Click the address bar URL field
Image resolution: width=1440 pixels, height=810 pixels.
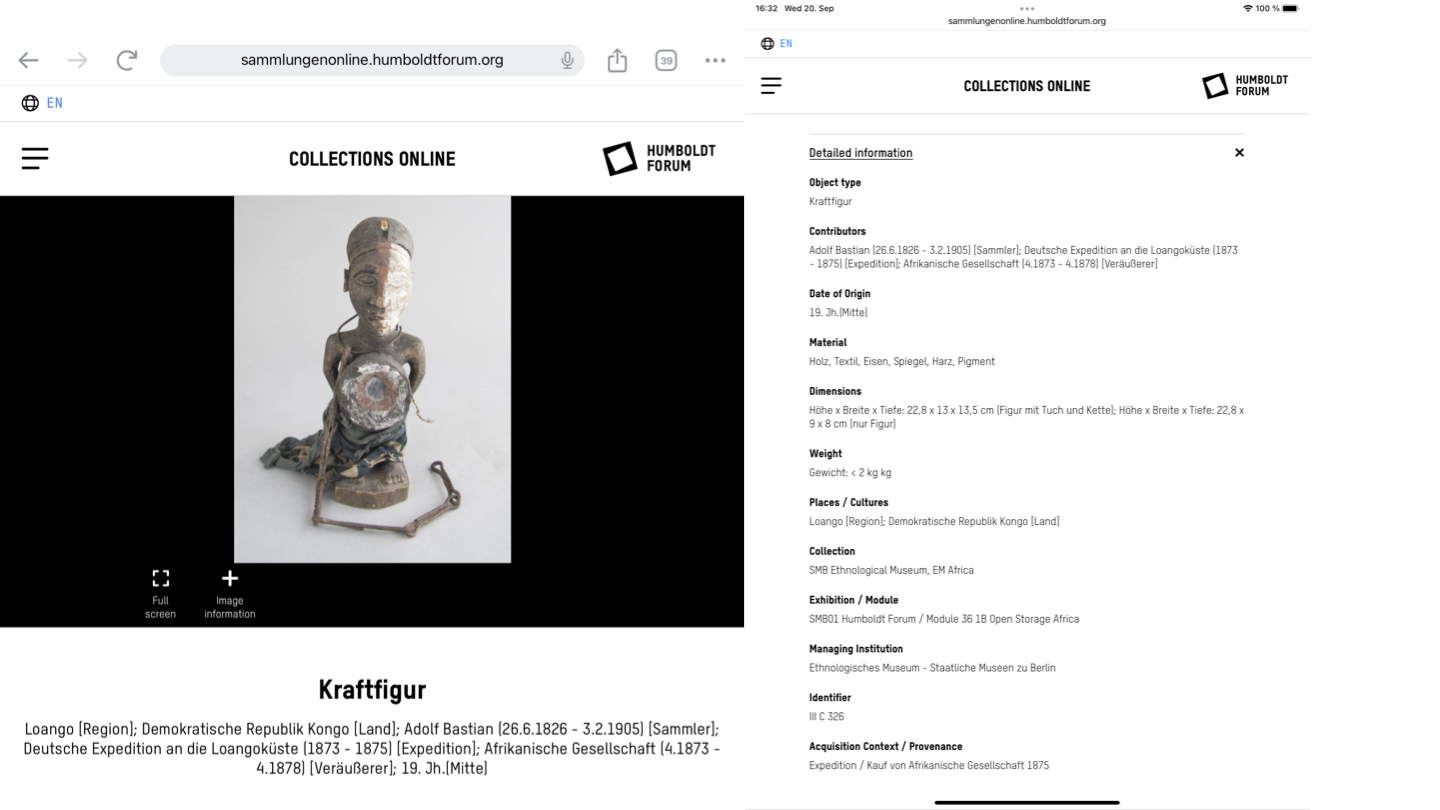coord(372,60)
